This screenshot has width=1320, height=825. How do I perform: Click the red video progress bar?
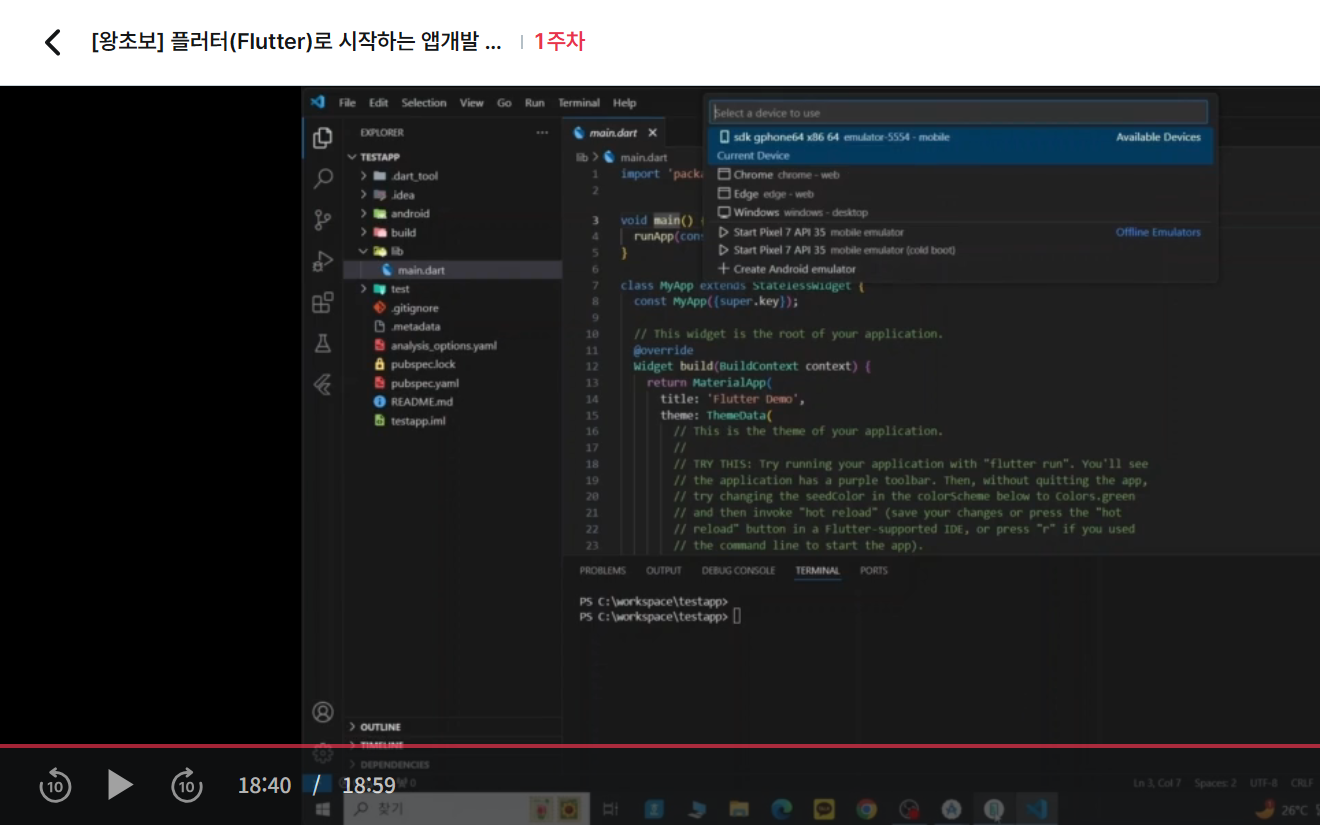pyautogui.click(x=660, y=746)
